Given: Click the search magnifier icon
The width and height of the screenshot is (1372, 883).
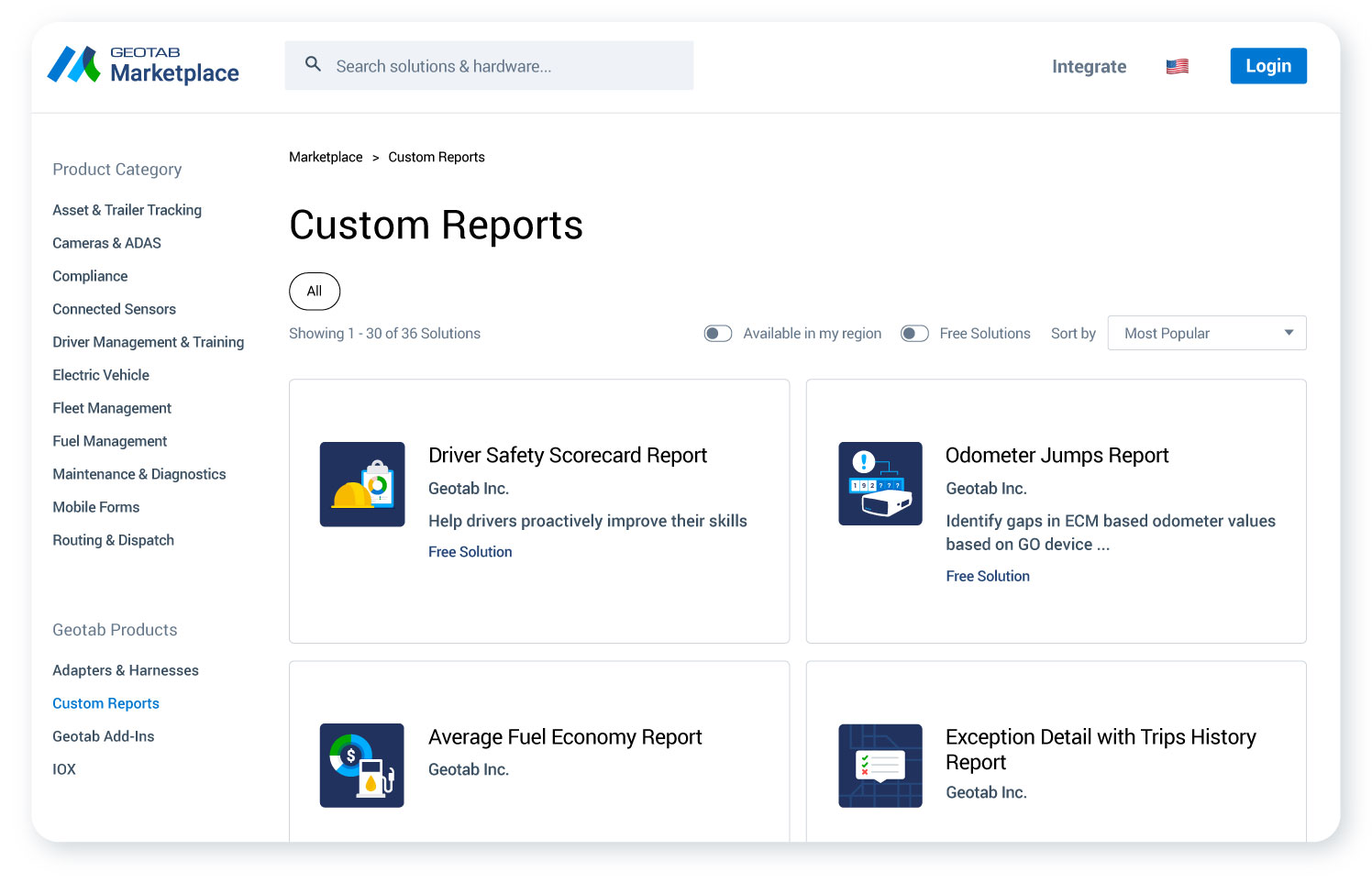Looking at the screenshot, I should (313, 64).
